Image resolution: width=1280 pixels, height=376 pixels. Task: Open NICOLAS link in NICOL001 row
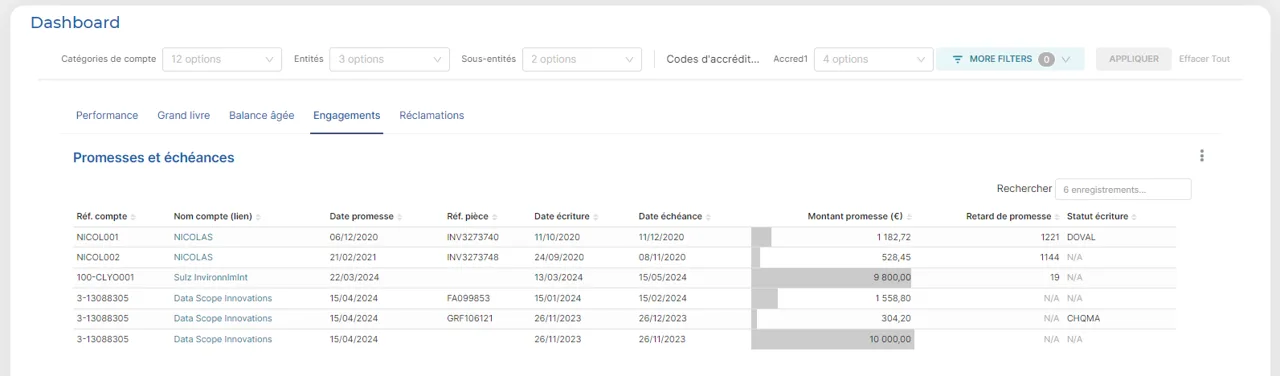pyautogui.click(x=193, y=237)
